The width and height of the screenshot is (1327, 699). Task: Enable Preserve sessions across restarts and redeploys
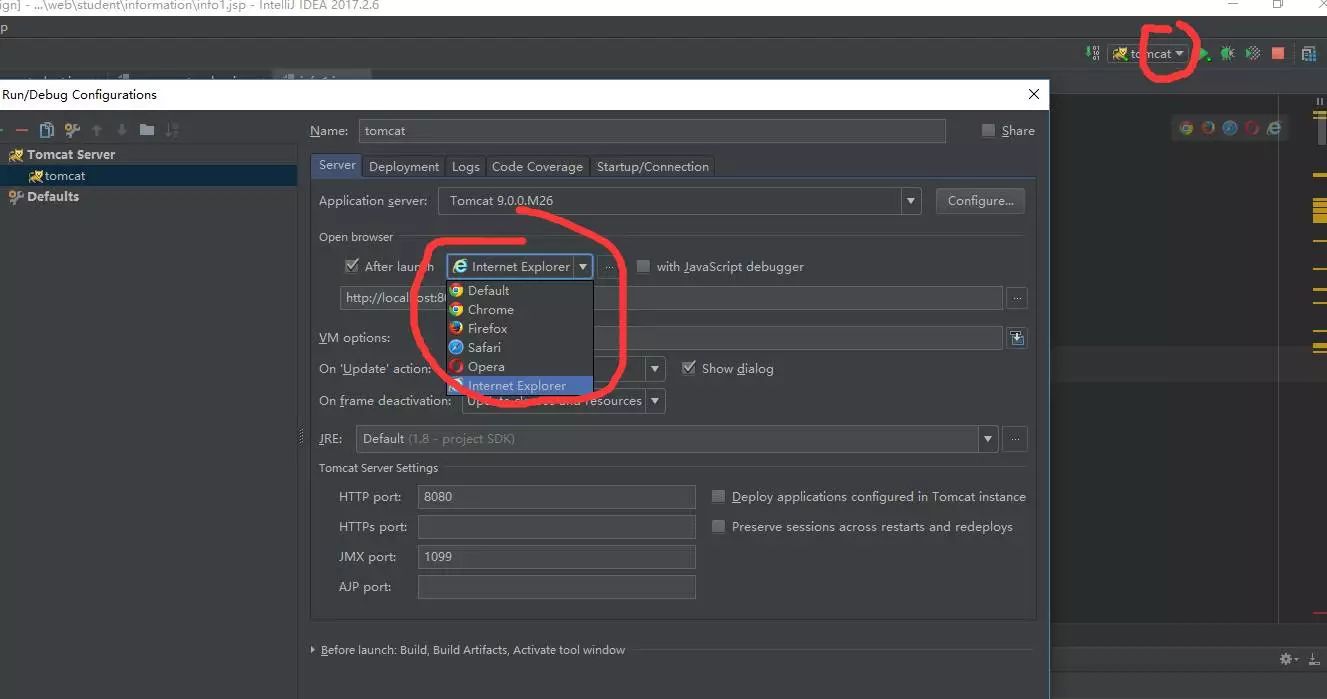[x=718, y=526]
